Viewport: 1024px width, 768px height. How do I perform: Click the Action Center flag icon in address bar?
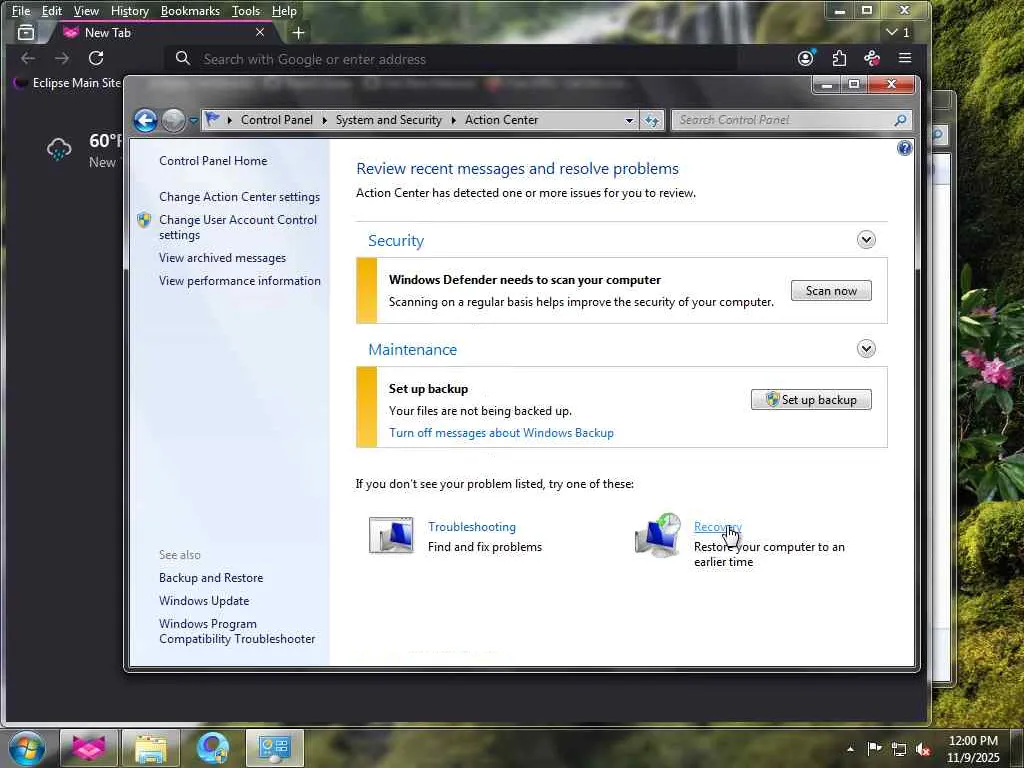212,120
